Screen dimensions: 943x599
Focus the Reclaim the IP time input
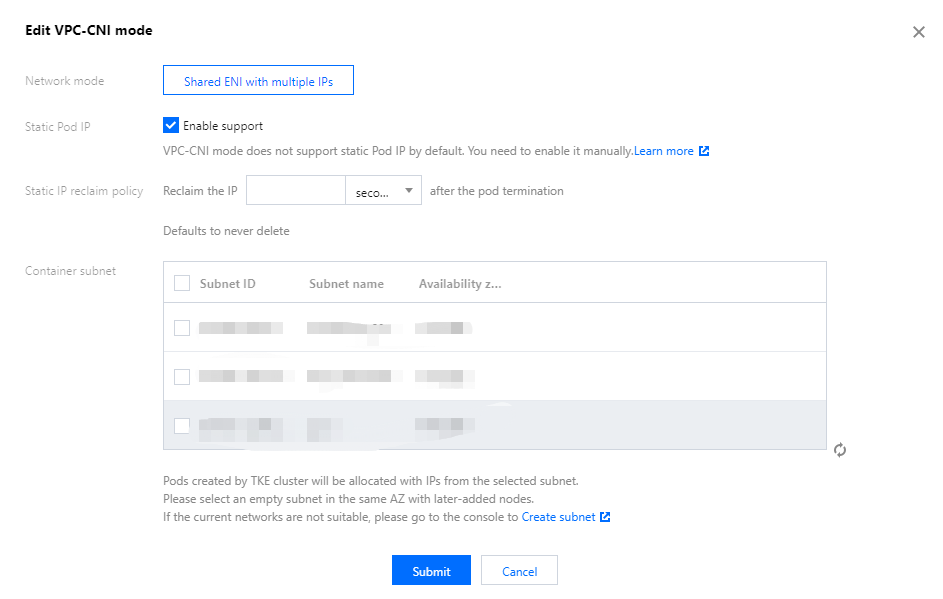click(x=295, y=191)
